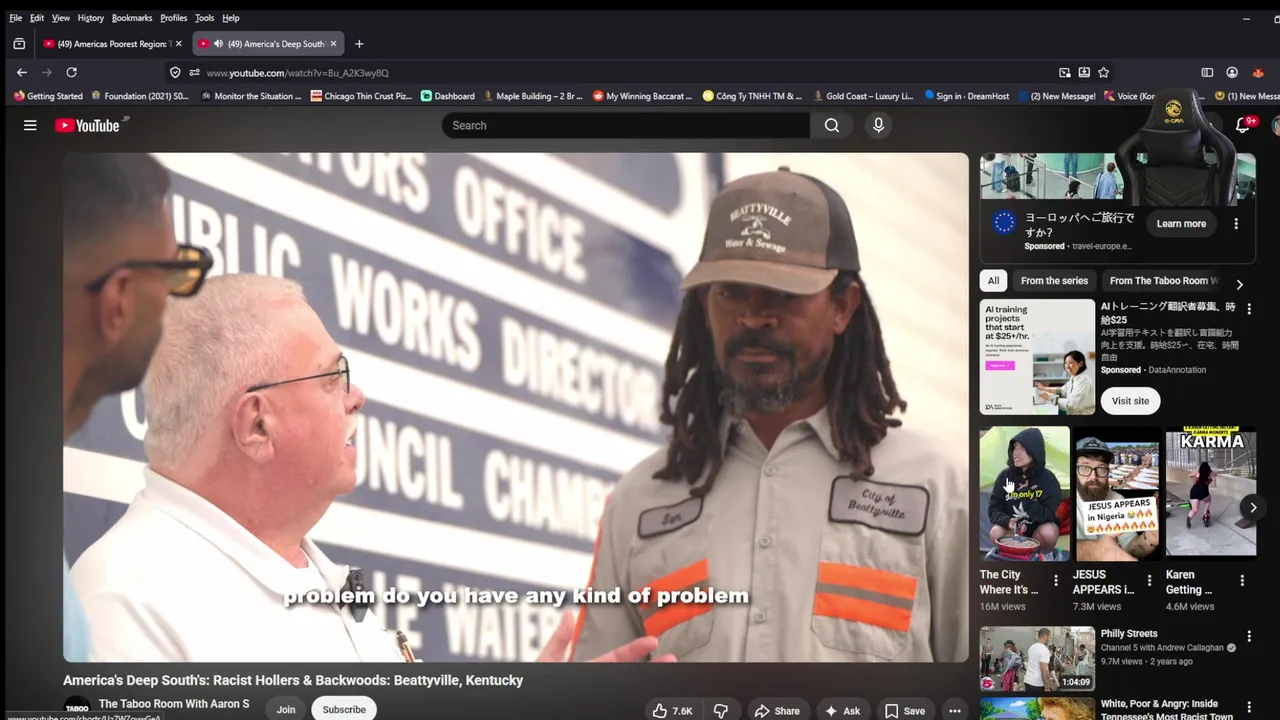Start voice search with the microphone
The height and width of the screenshot is (720, 1280).
coord(878,125)
